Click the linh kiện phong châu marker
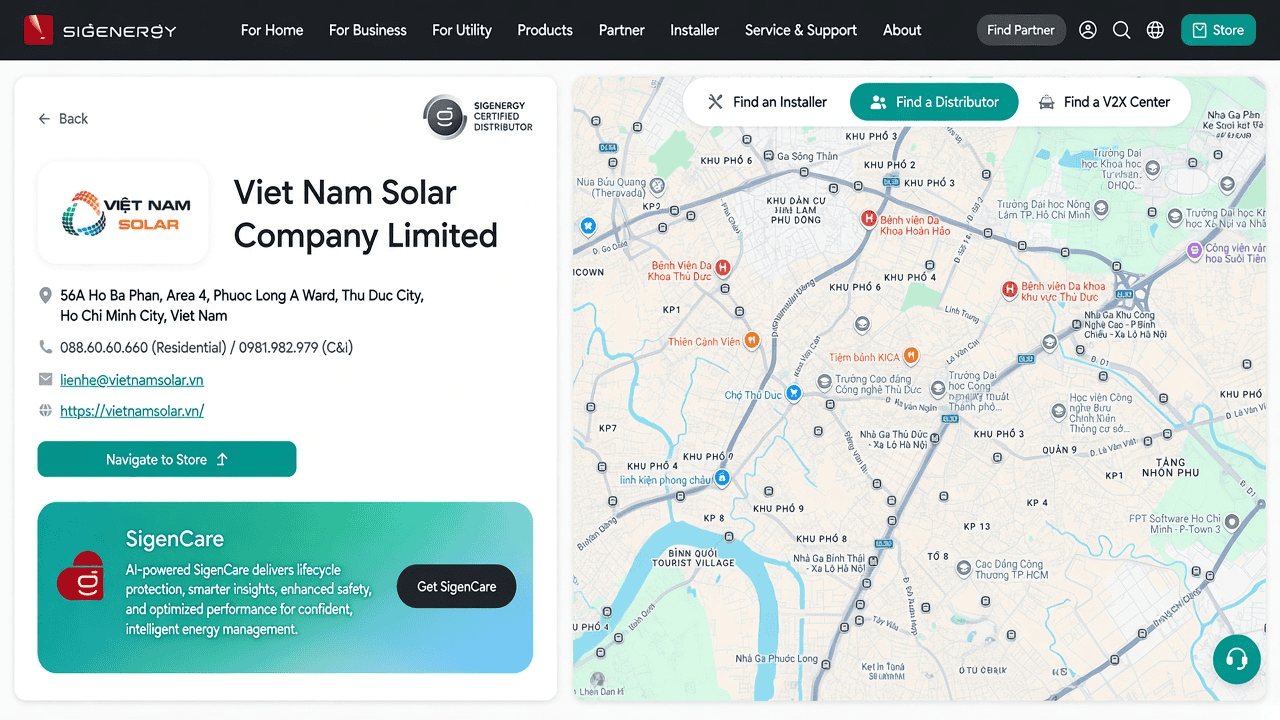The width and height of the screenshot is (1280, 720). (722, 479)
